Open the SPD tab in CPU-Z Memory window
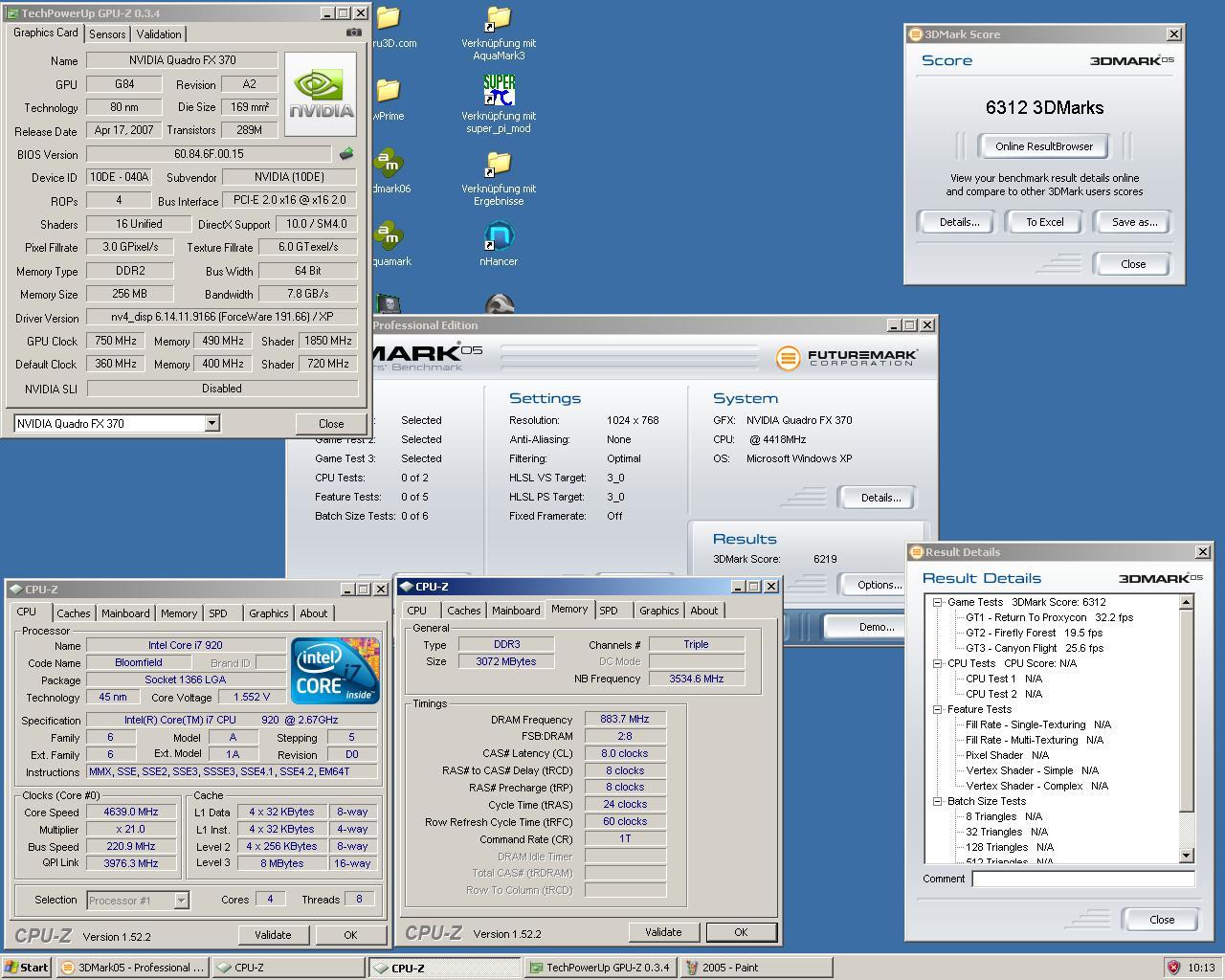Viewport: 1225px width, 980px height. tap(609, 611)
